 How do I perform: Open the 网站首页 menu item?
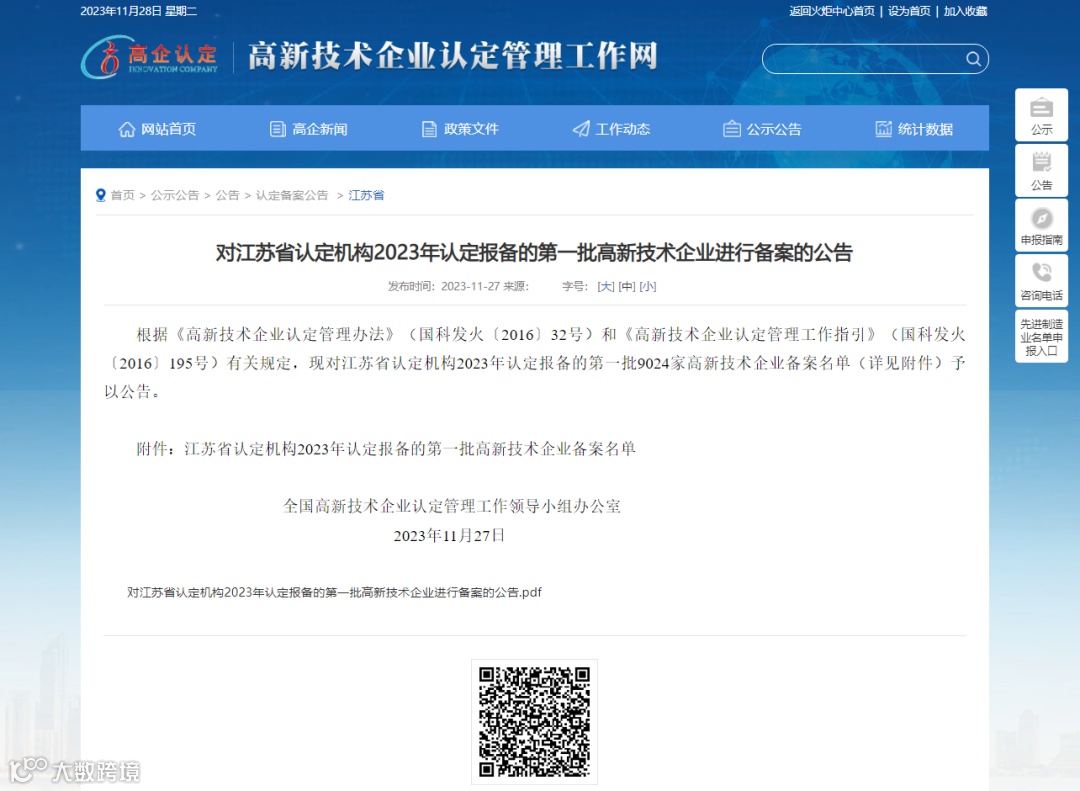pyautogui.click(x=169, y=129)
